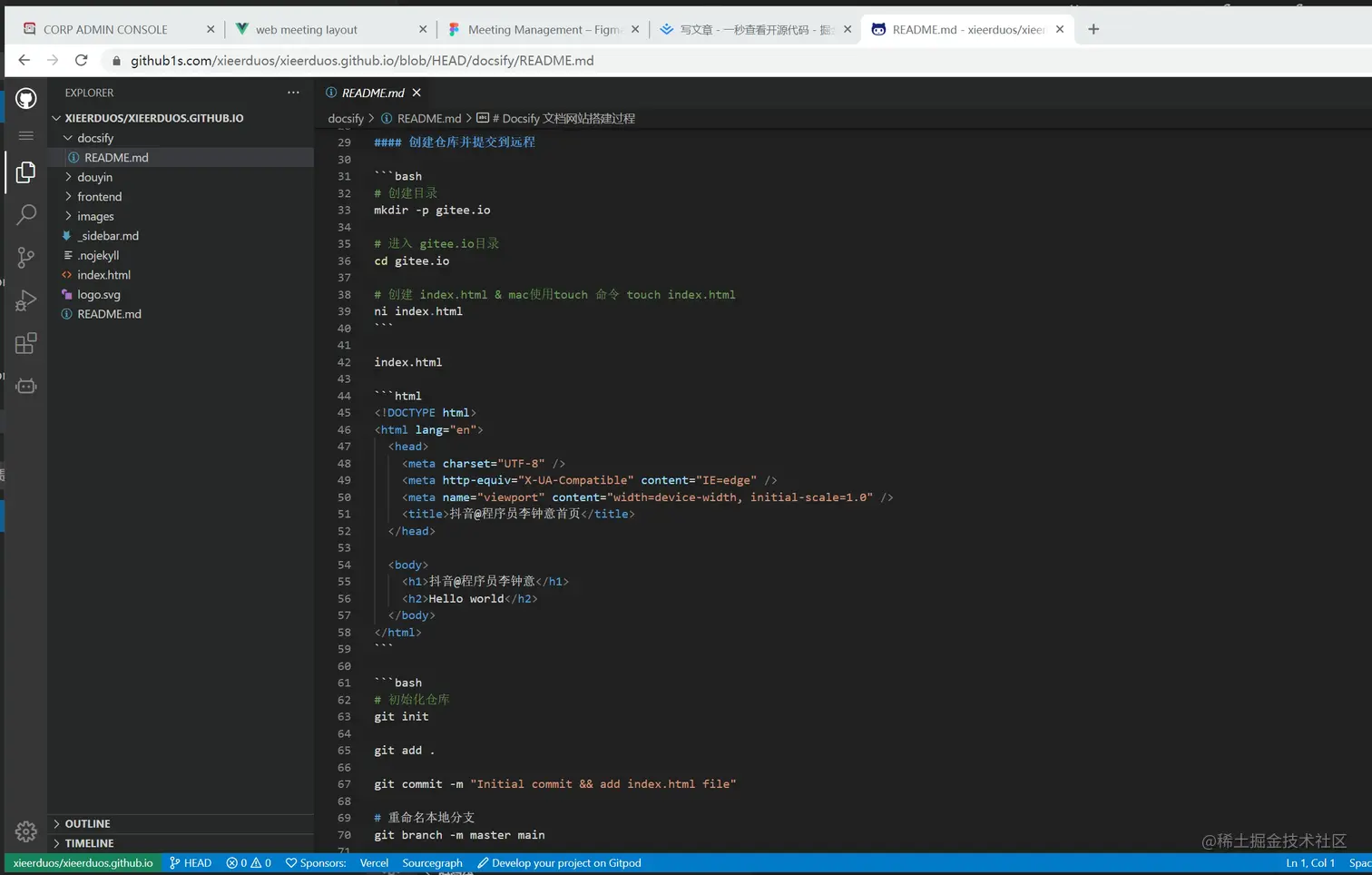Viewport: 1372px width, 875px height.
Task: Open the Run and Debug view
Action: 26,300
